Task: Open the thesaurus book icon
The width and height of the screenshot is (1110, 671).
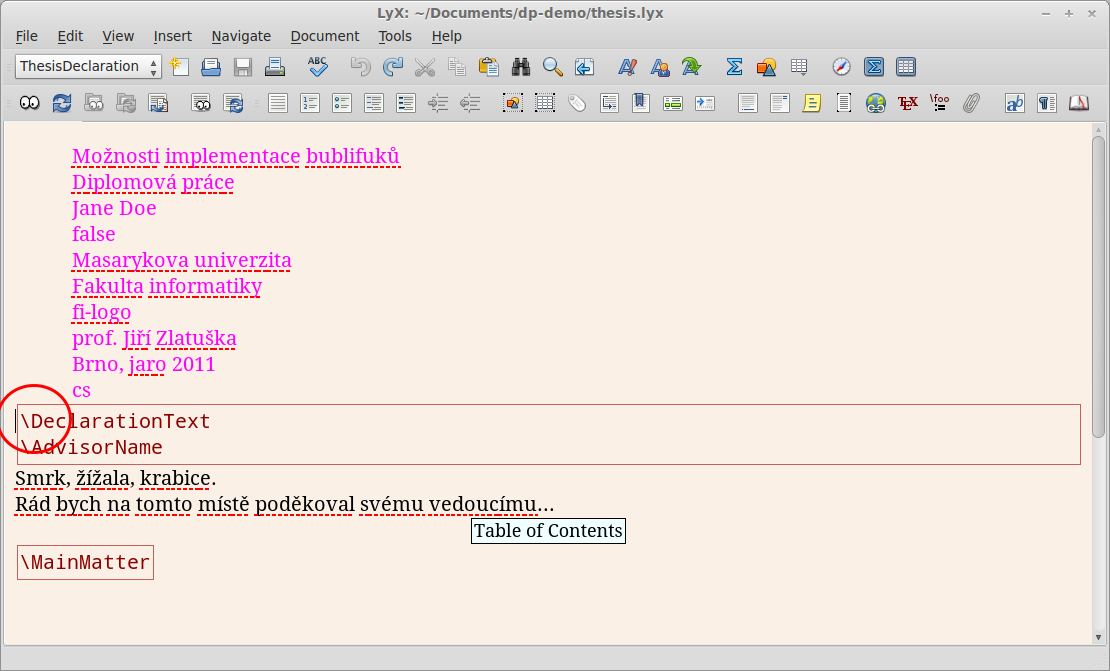Action: [x=1079, y=103]
